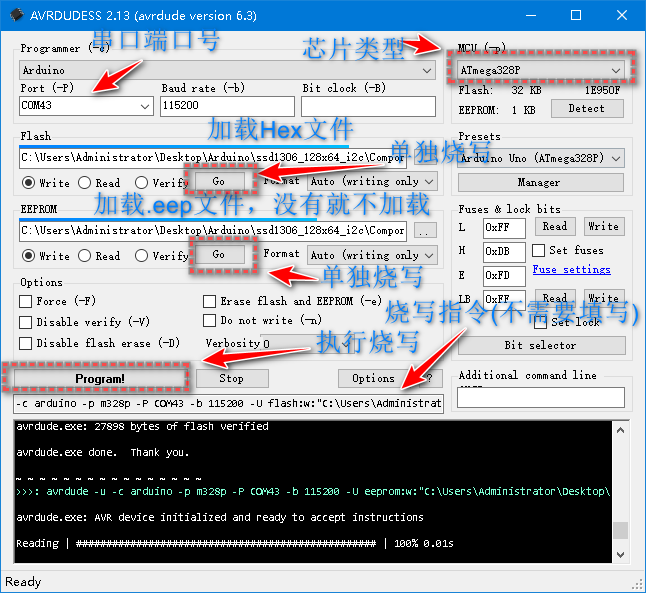The width and height of the screenshot is (646, 593).
Task: Click the avrdude command line text box
Action: 228,403
